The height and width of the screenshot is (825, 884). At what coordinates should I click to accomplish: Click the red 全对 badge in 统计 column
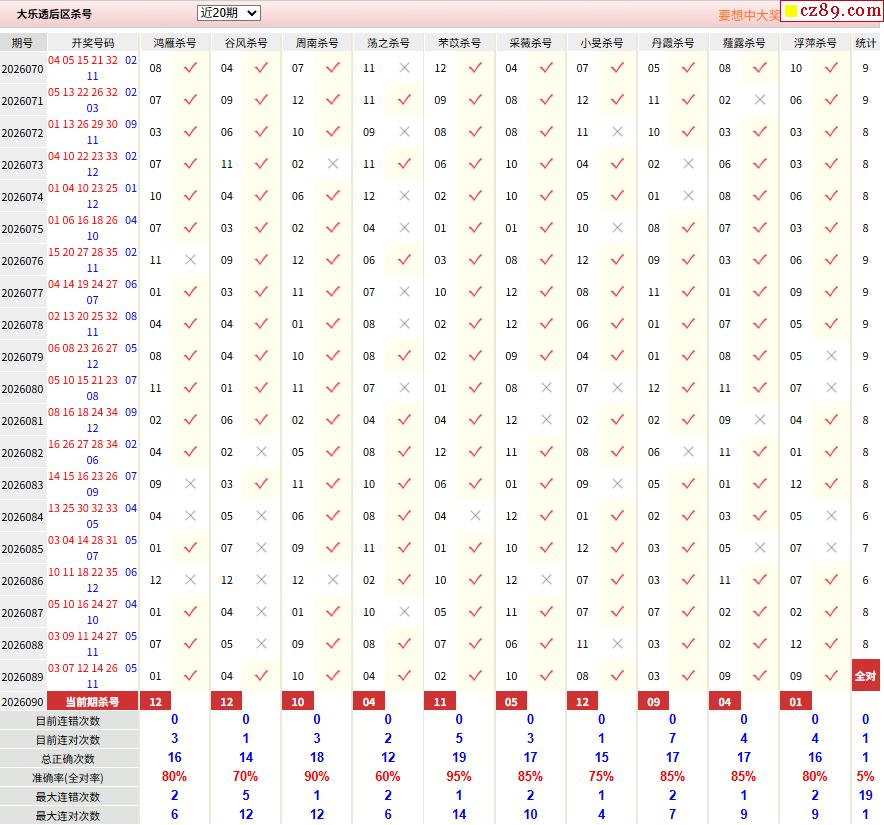tap(865, 676)
